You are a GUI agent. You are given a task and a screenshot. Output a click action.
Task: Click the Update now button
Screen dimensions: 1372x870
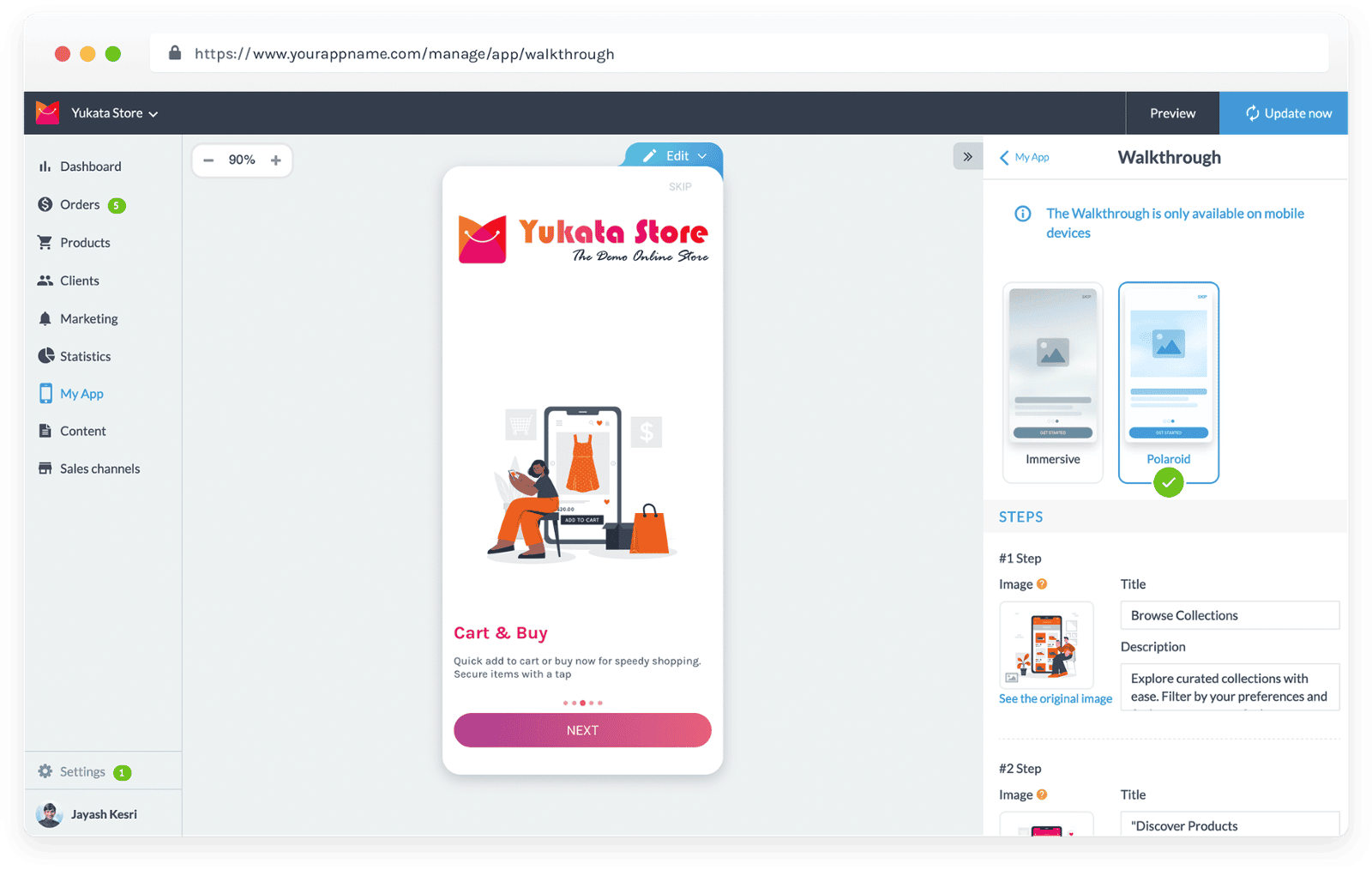[1284, 112]
